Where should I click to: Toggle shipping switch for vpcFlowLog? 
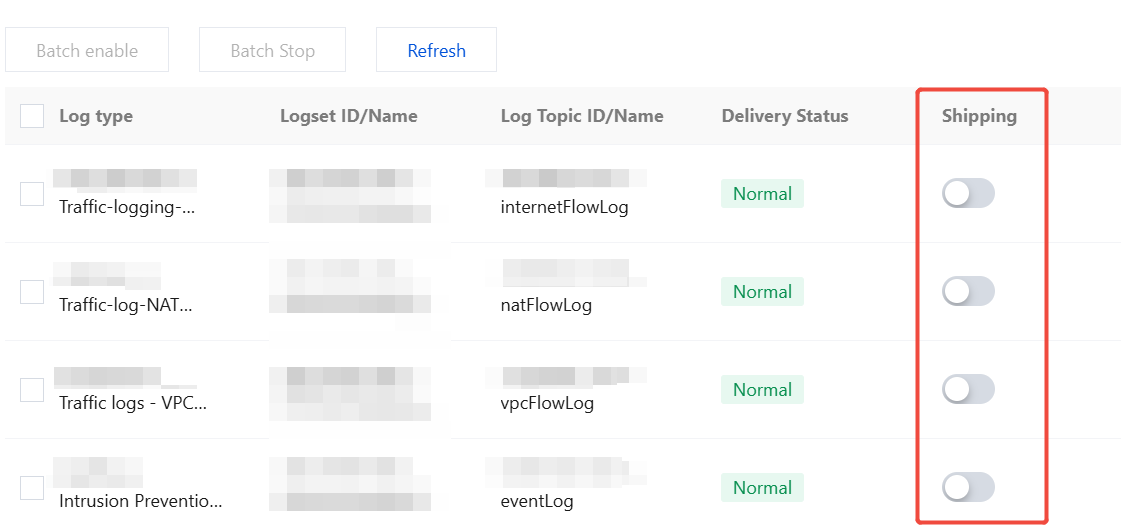click(x=968, y=390)
